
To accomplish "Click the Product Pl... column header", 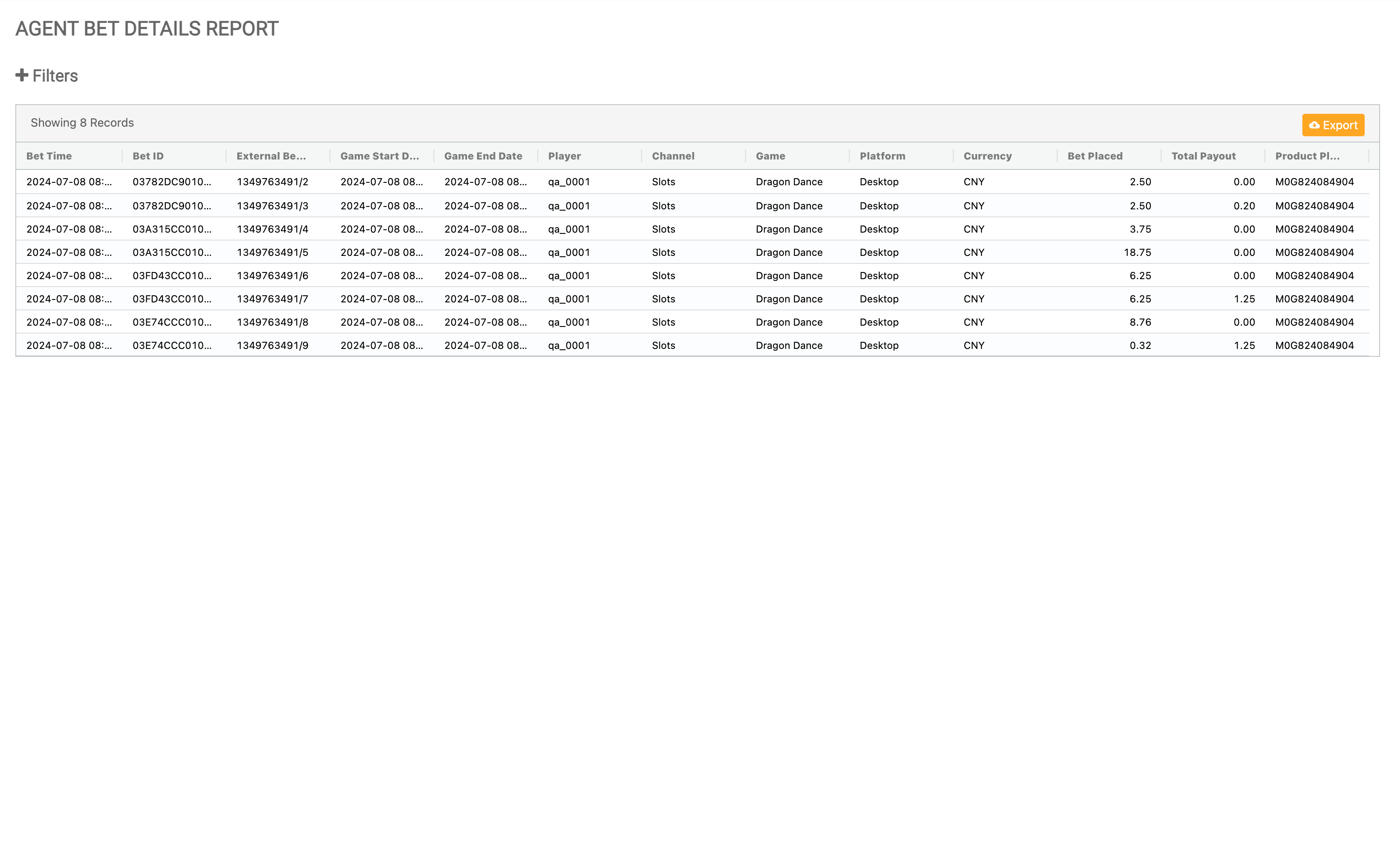I will coord(1307,156).
